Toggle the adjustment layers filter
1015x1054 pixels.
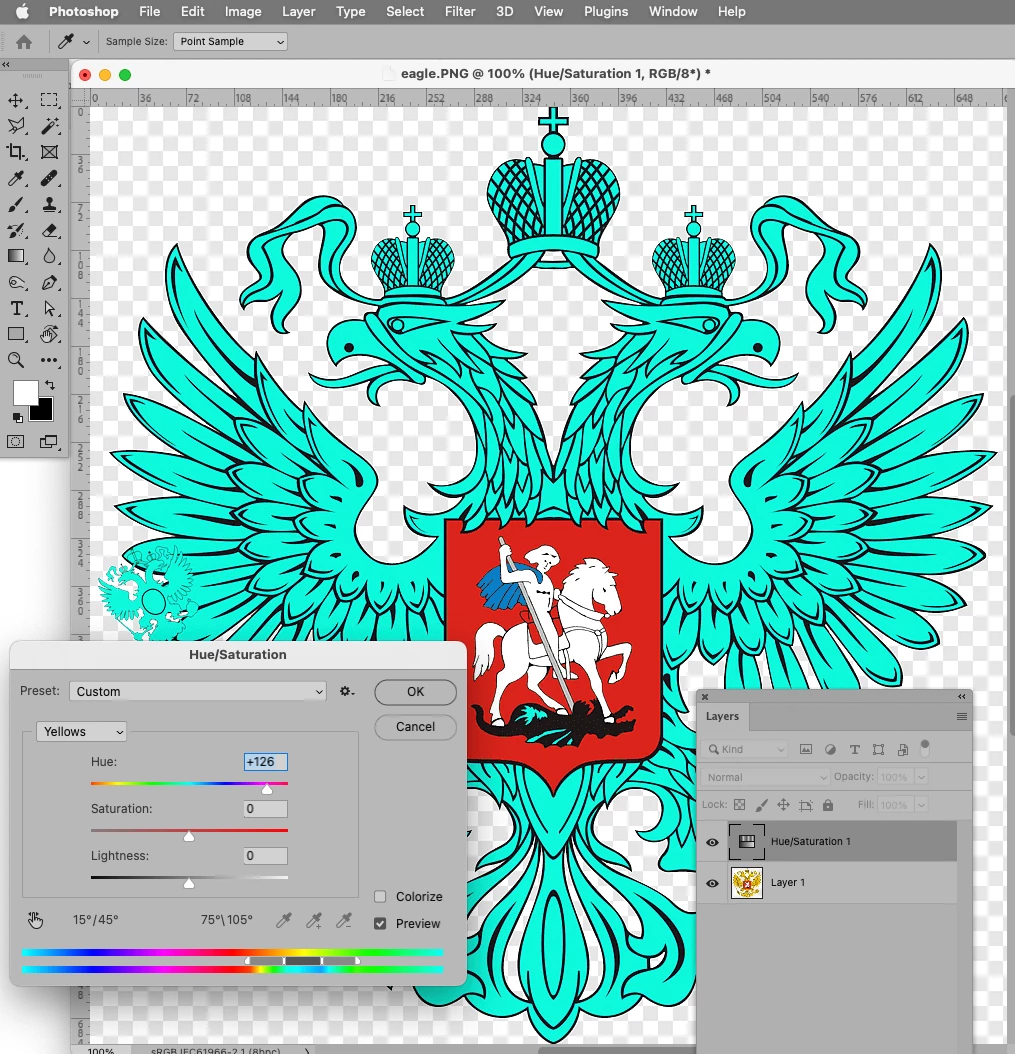click(830, 749)
